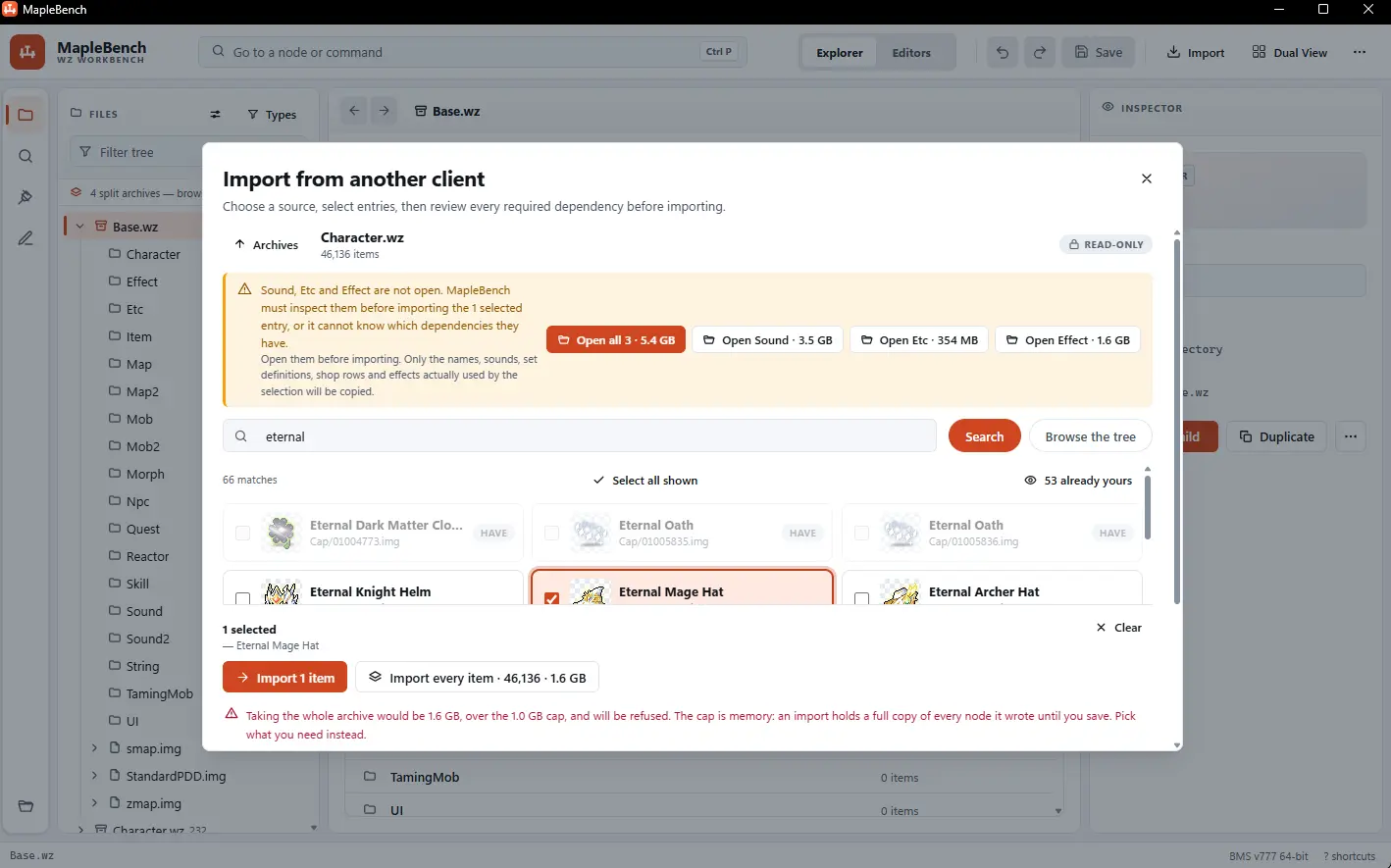Image resolution: width=1391 pixels, height=868 pixels.
Task: Click the import dialog vertical scrollbar
Action: click(1177, 420)
